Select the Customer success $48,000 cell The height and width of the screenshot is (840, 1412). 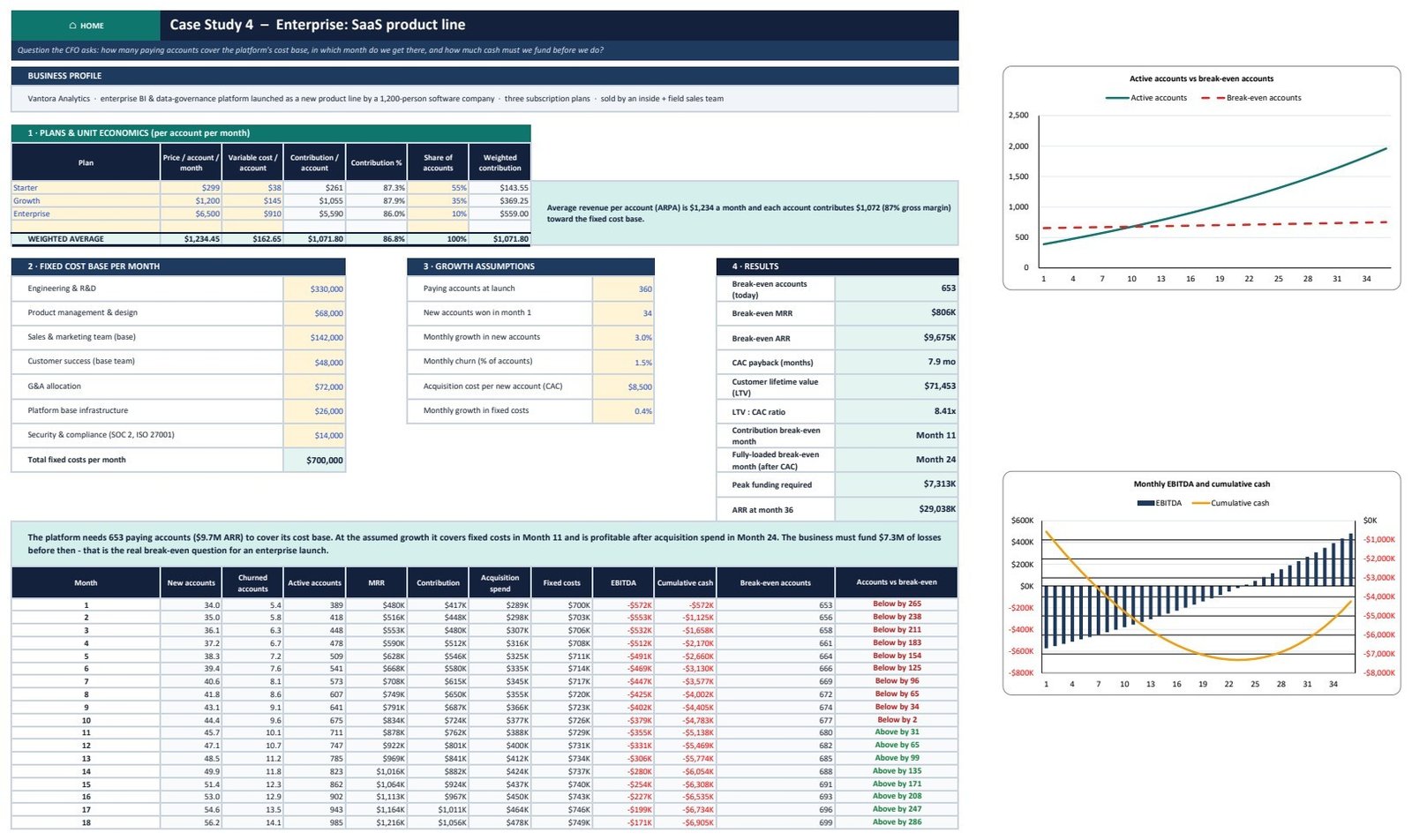(314, 363)
